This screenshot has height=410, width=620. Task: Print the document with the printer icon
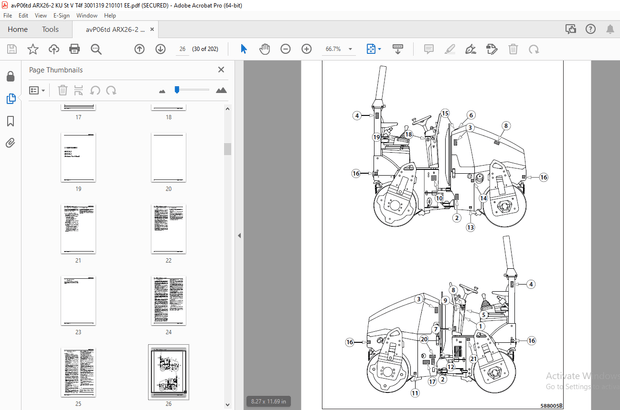74,49
